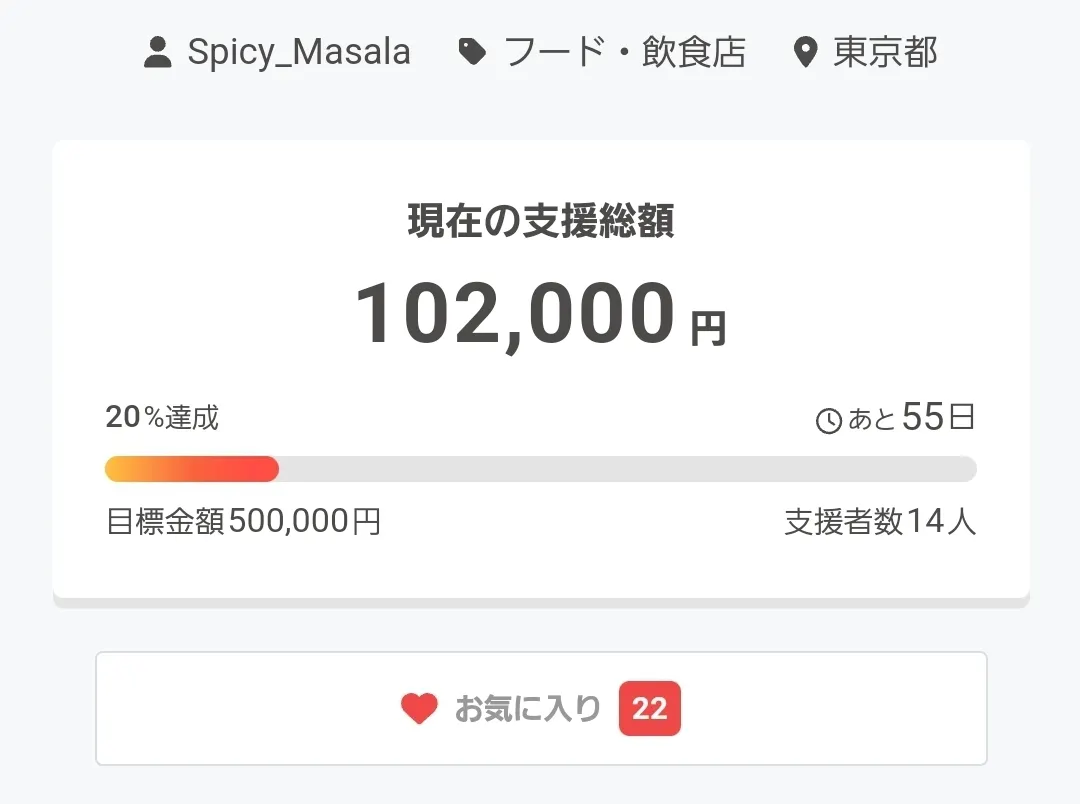The image size is (1080, 804).
Task: Click the 102,000 円 total amount
Action: pyautogui.click(x=515, y=314)
